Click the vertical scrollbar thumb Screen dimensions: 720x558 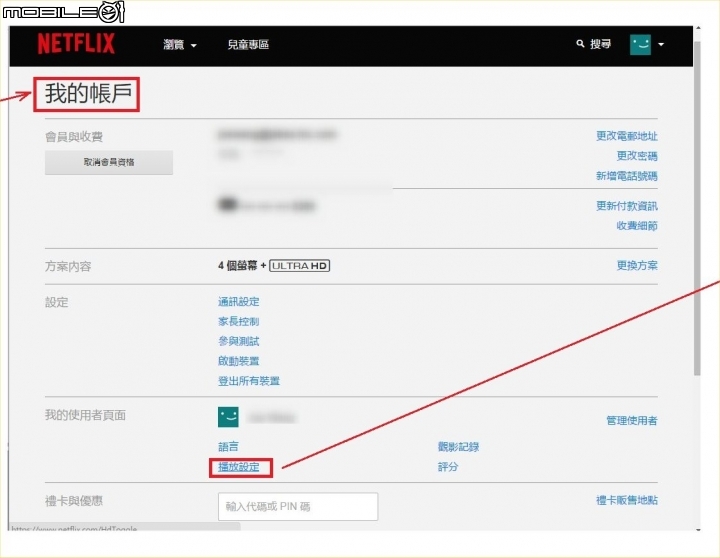click(698, 207)
